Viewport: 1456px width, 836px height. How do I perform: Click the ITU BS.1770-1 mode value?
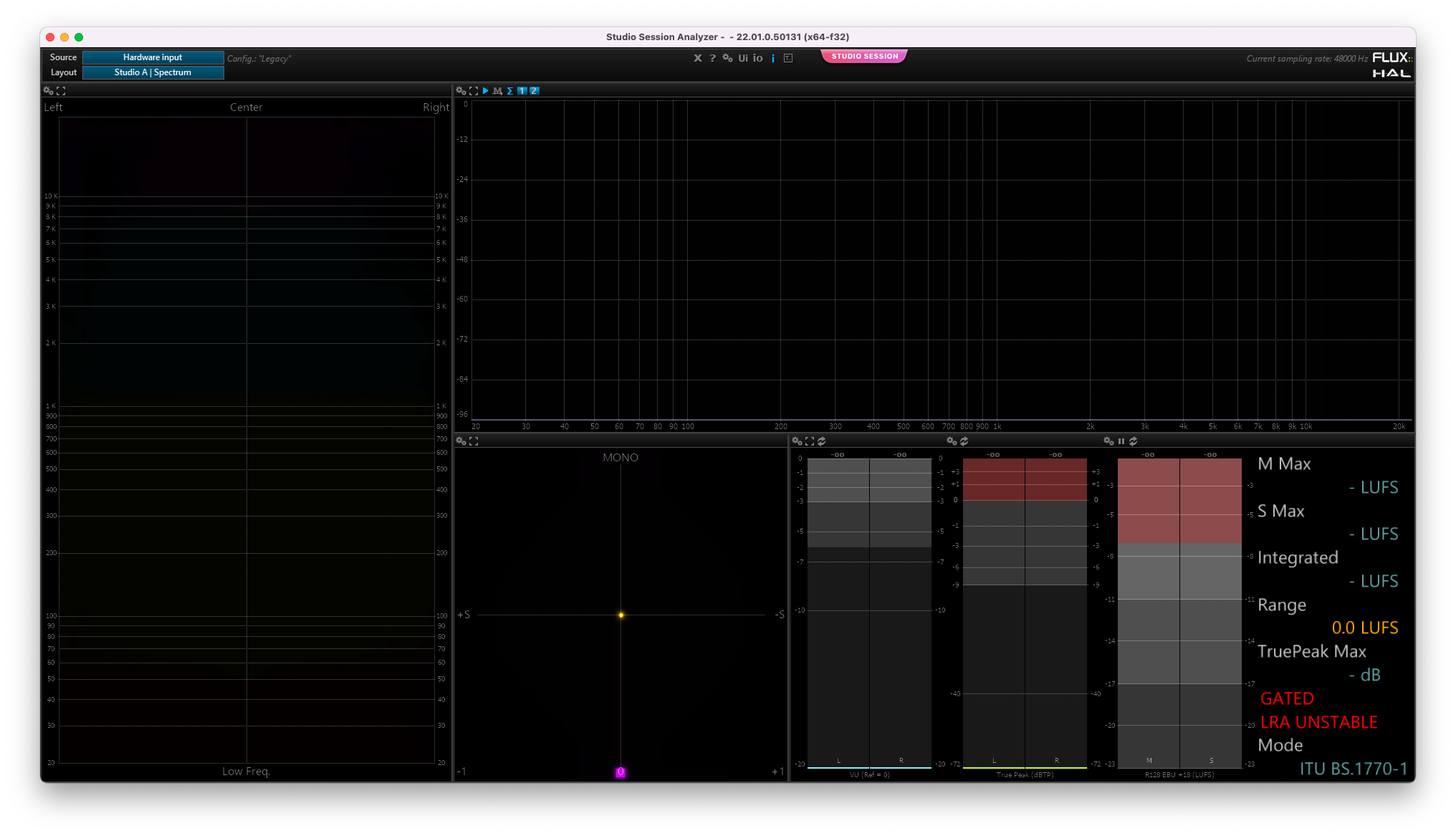[x=1353, y=769]
